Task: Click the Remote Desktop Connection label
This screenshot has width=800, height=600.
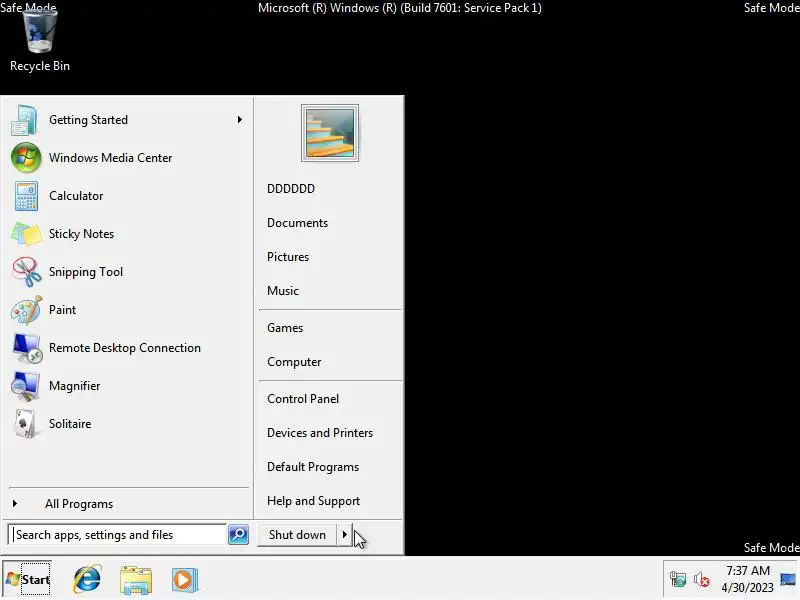Action: coord(124,348)
